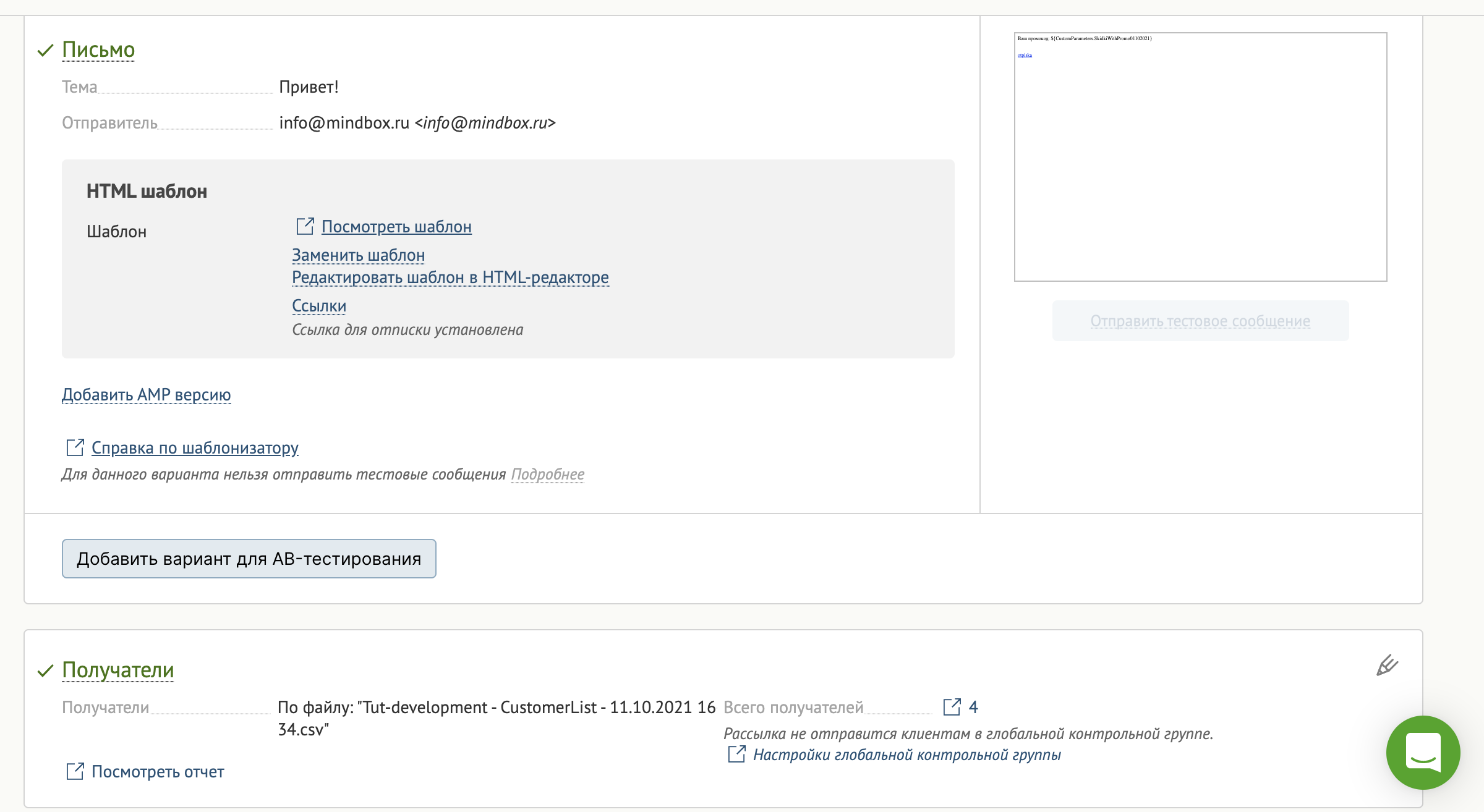This screenshot has width=1484, height=812.
Task: Click Посмотреть отчет link
Action: click(x=158, y=772)
